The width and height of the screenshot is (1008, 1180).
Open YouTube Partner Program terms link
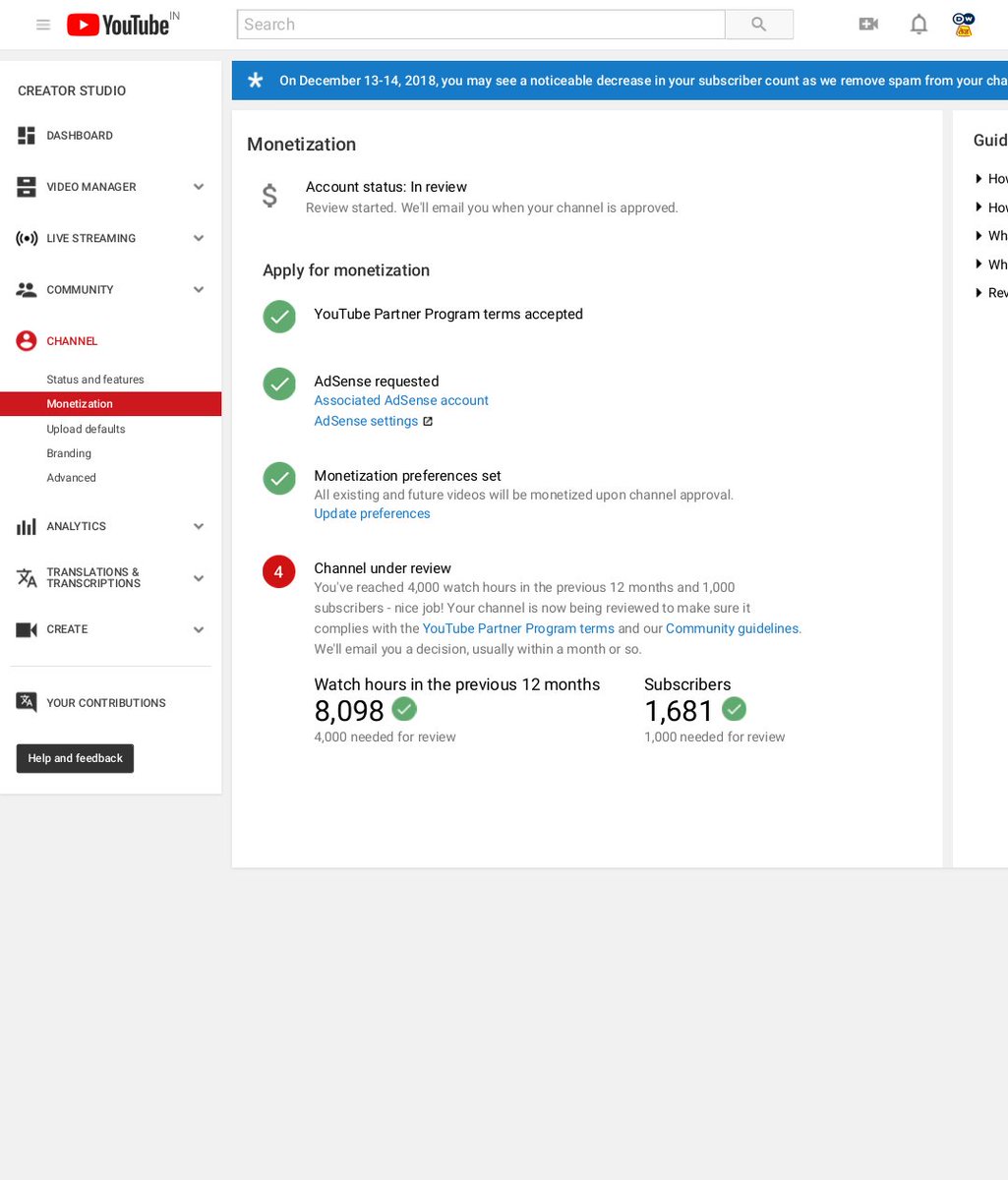(x=518, y=628)
